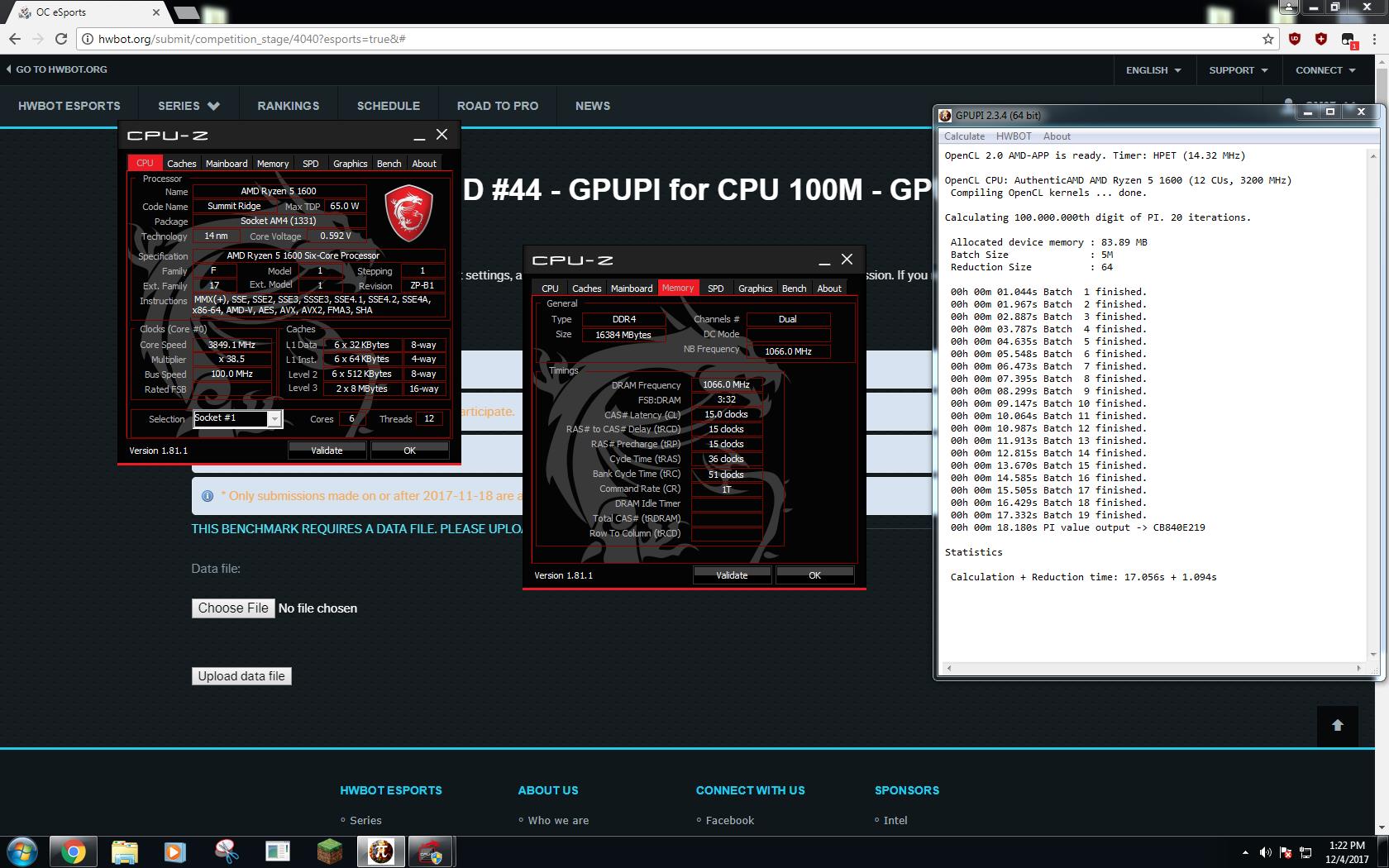Click GO TO HWBOT.ORG link
The width and height of the screenshot is (1389, 868).
click(57, 69)
